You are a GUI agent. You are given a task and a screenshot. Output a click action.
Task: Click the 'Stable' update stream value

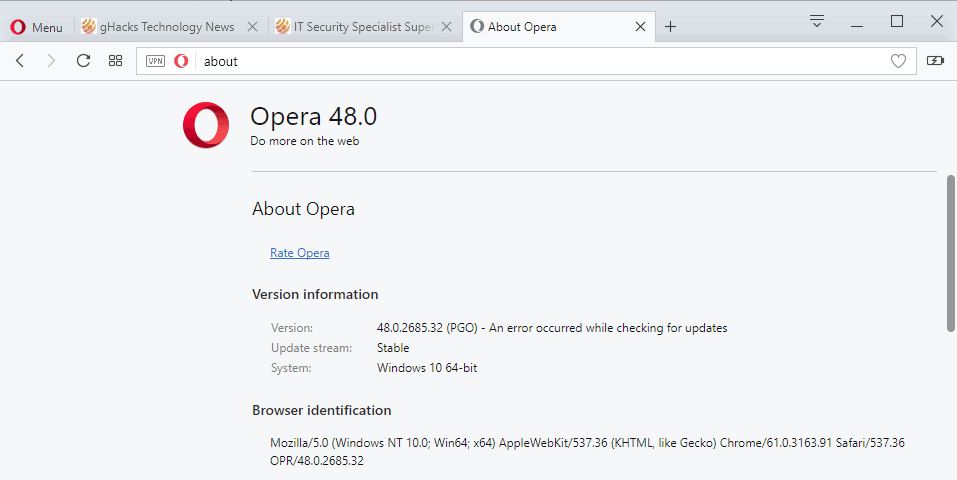[393, 348]
